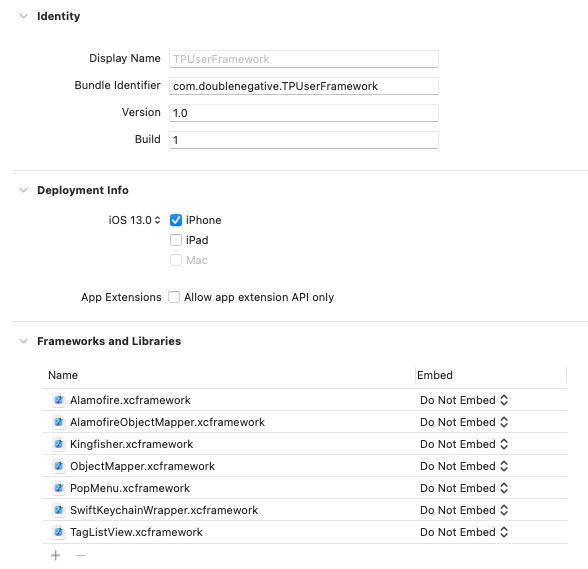588x569 pixels.
Task: Click the Embed column header
Action: tap(435, 375)
